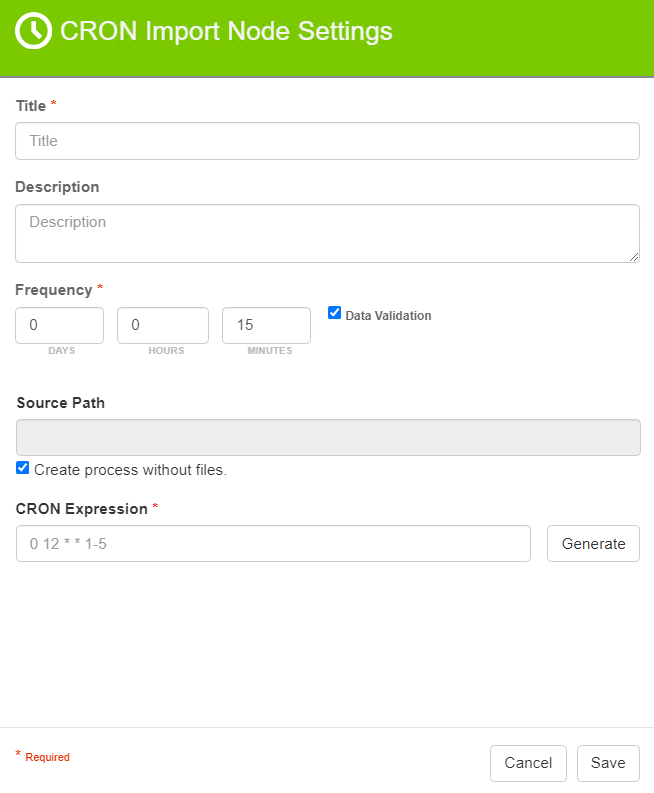Toggle Create process without files checkbox
Image resolution: width=654 pixels, height=793 pixels.
[22, 467]
